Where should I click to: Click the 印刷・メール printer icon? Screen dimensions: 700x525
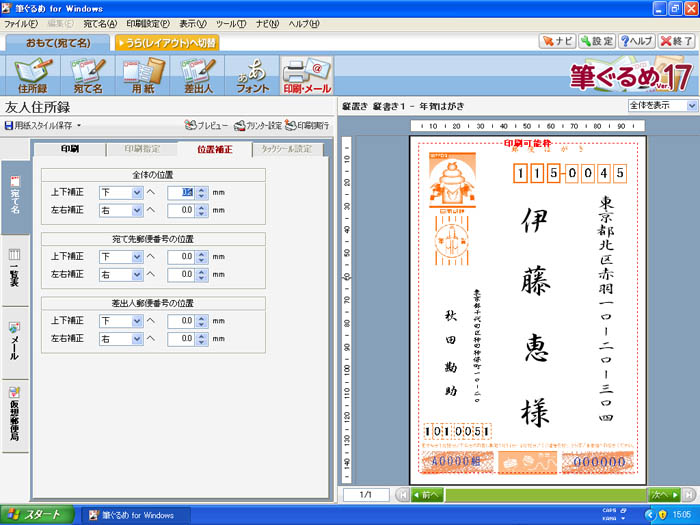click(x=306, y=75)
